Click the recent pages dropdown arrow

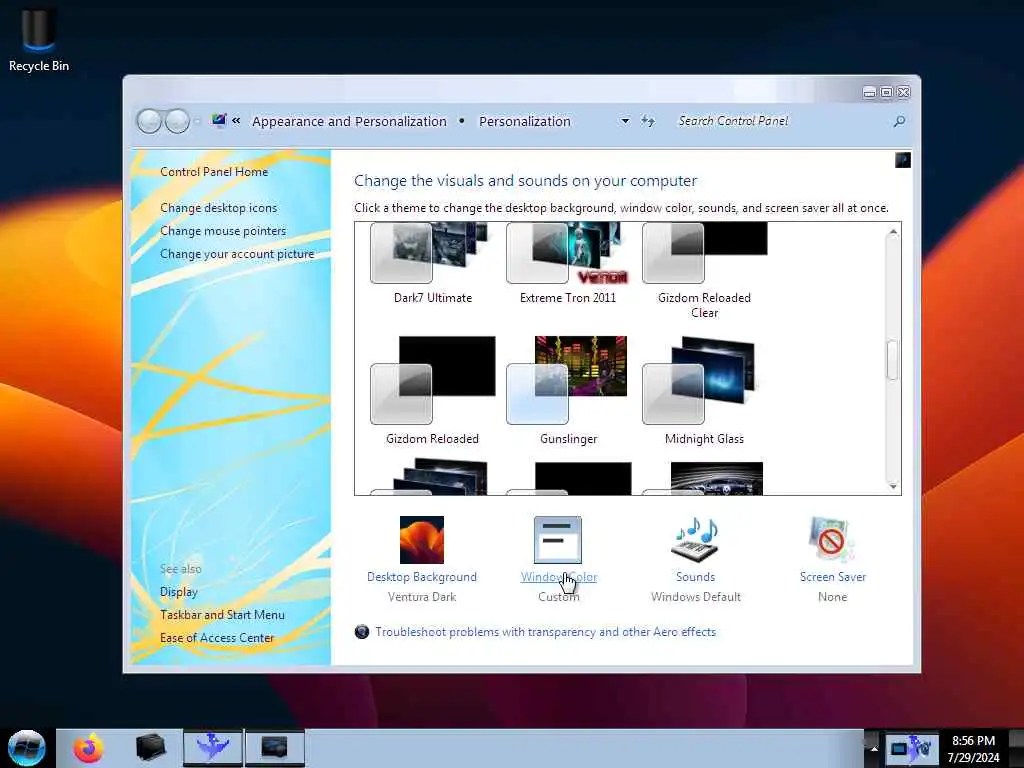tap(197, 121)
